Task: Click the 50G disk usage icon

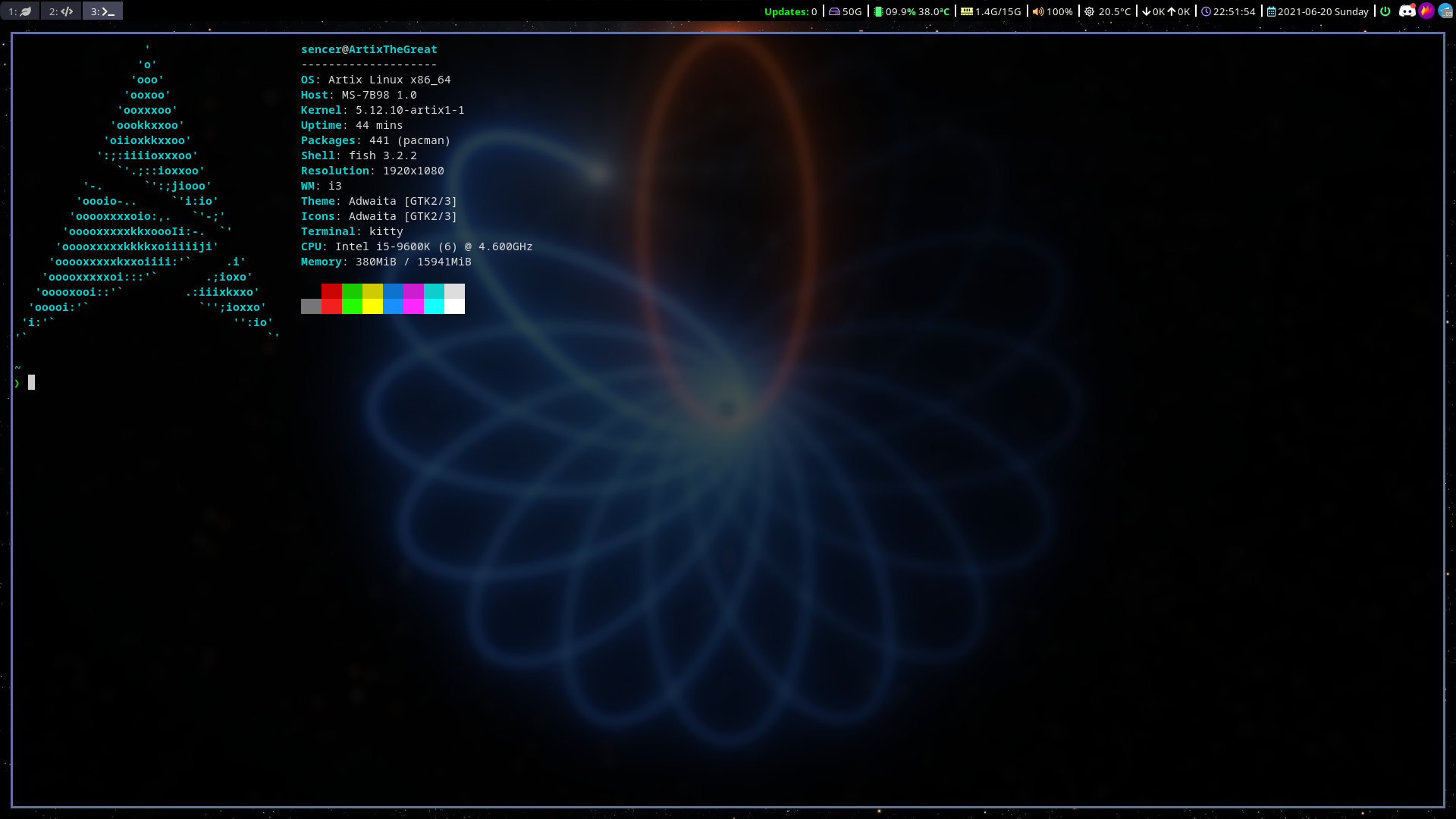Action: tap(834, 11)
